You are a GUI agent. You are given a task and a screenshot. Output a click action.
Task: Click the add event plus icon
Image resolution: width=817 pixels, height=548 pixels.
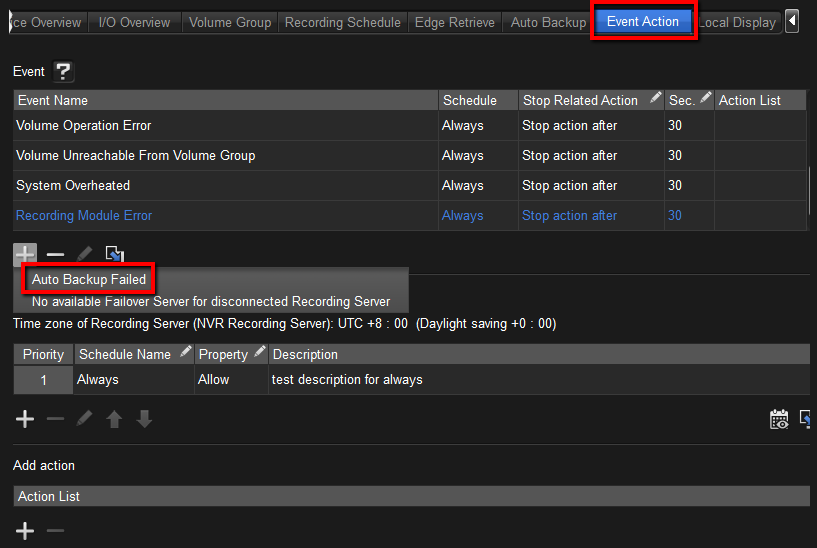(x=25, y=254)
